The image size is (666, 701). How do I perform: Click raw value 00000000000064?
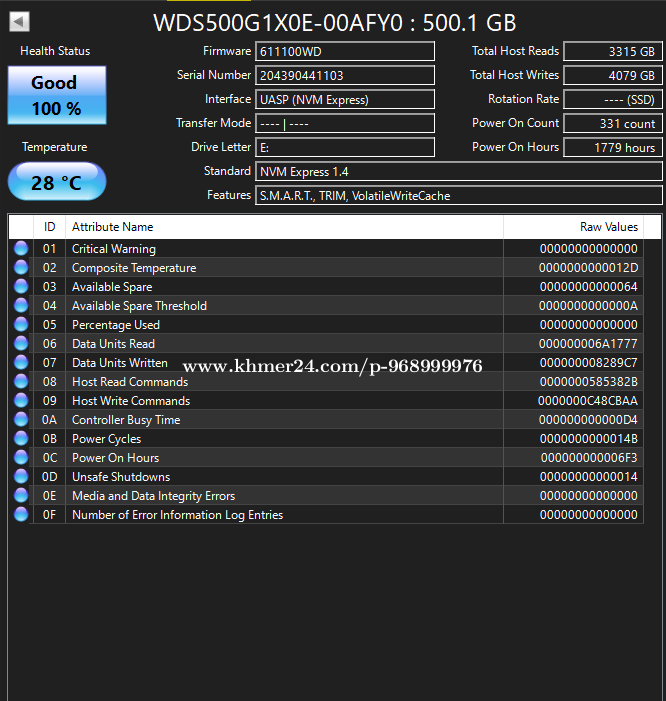[x=589, y=287]
